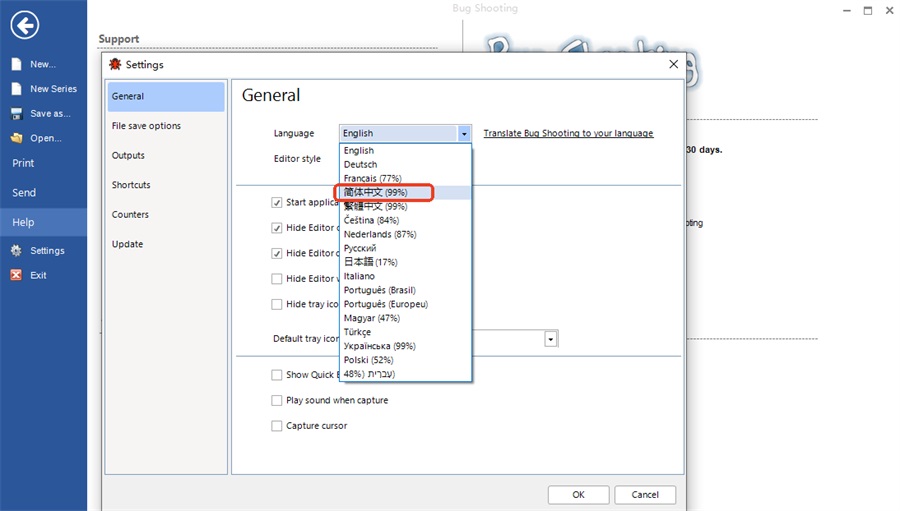Click the Open folder icon

coord(17,138)
